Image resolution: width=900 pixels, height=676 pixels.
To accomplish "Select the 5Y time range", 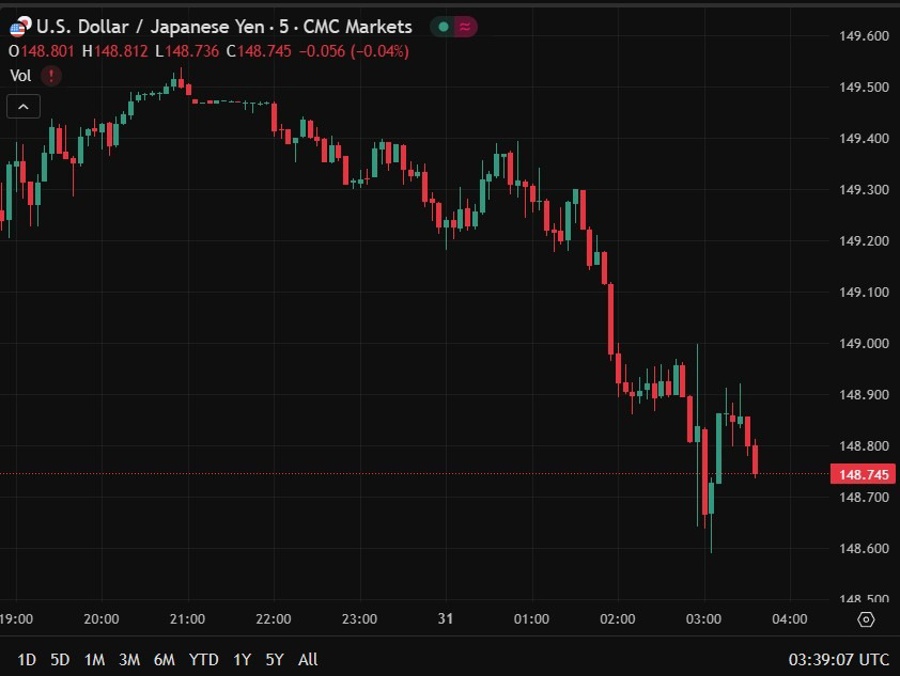I will pos(274,659).
